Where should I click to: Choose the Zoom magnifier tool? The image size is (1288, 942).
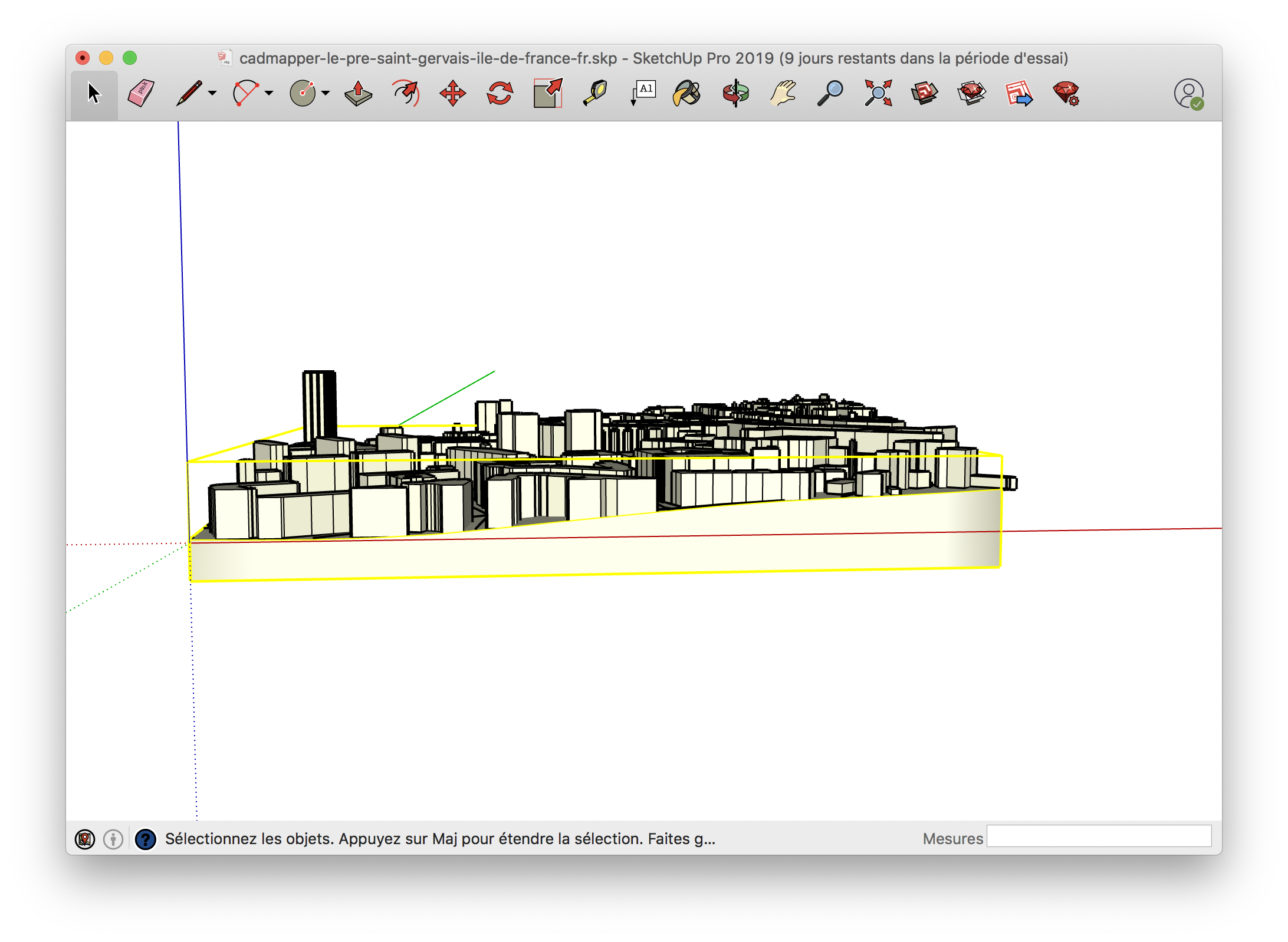[x=830, y=94]
